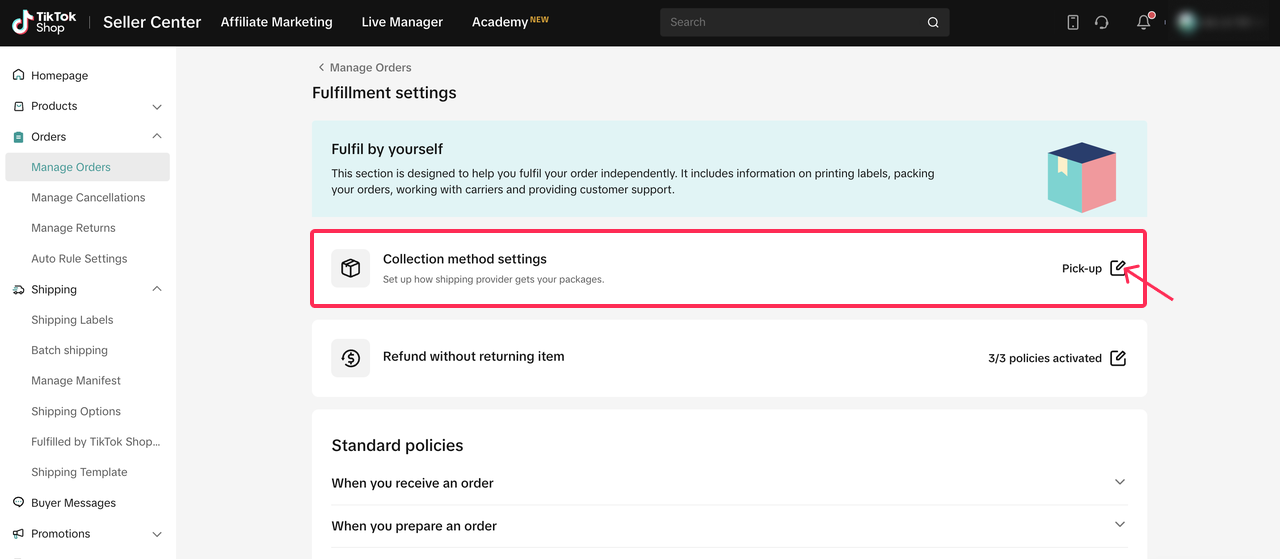Edit the Refund without returning item policies

[x=1118, y=358]
